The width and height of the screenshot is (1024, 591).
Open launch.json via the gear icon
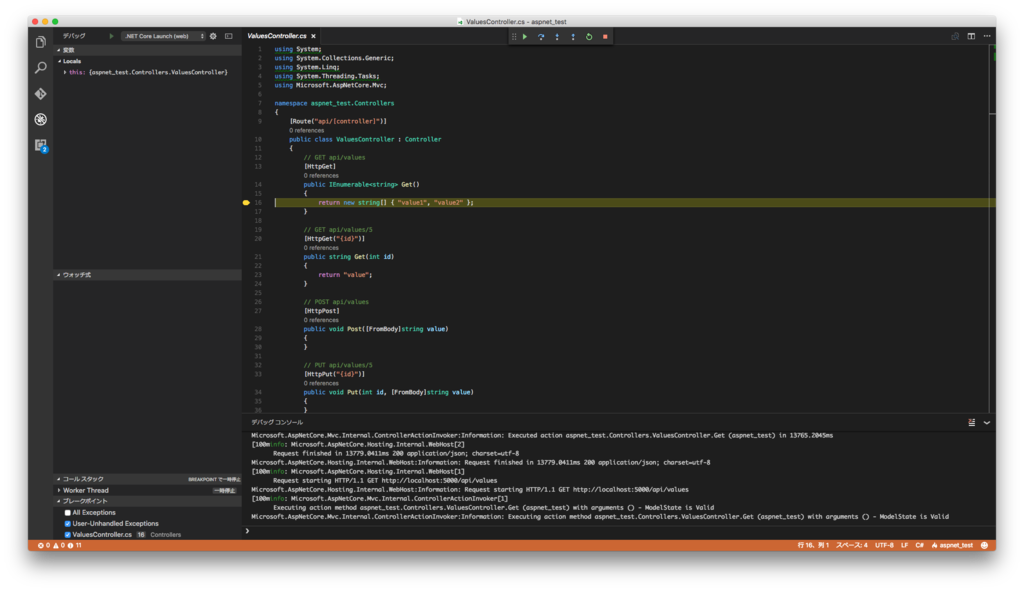213,36
